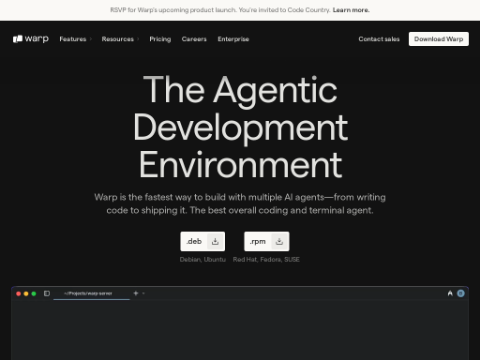Click download icon on .deb button
Image resolution: width=480 pixels, height=360 pixels.
(x=215, y=241)
